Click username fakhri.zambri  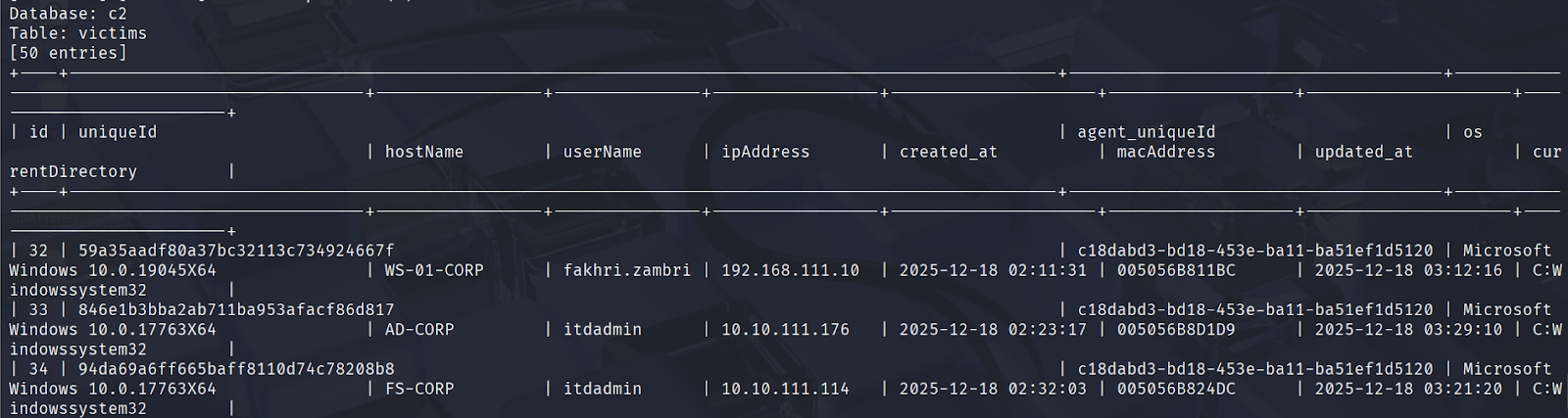[x=626, y=270]
